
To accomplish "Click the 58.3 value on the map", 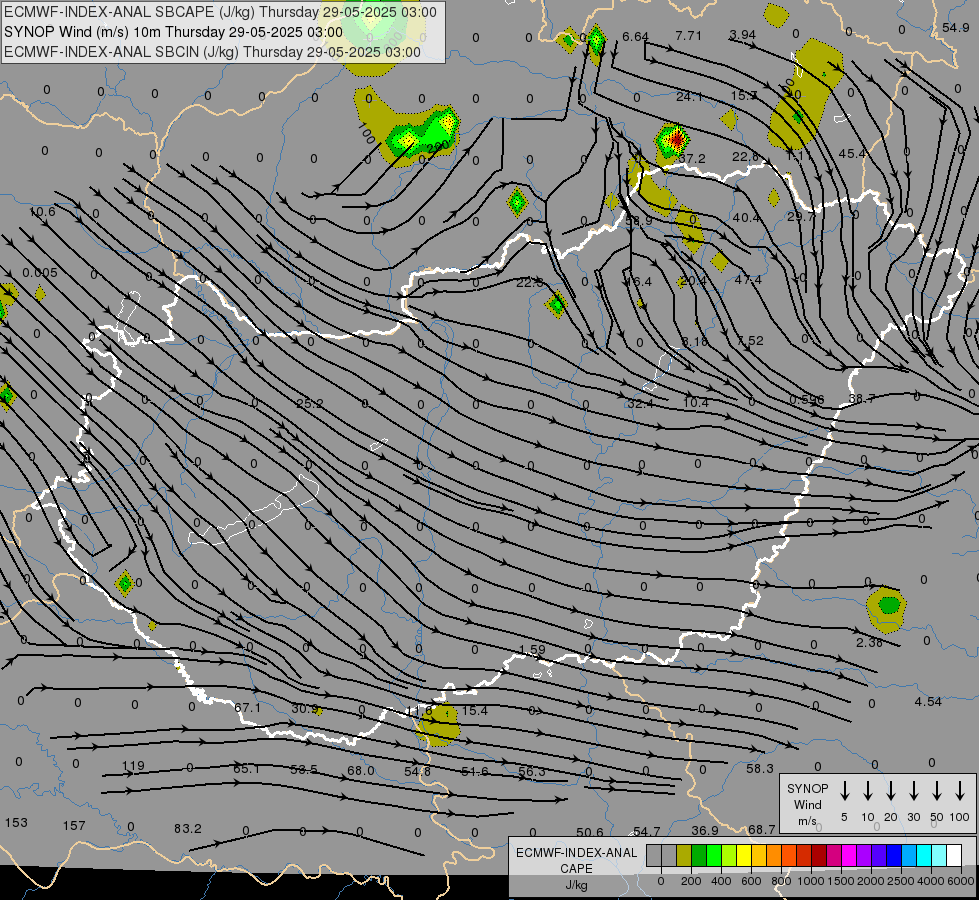I will point(760,769).
